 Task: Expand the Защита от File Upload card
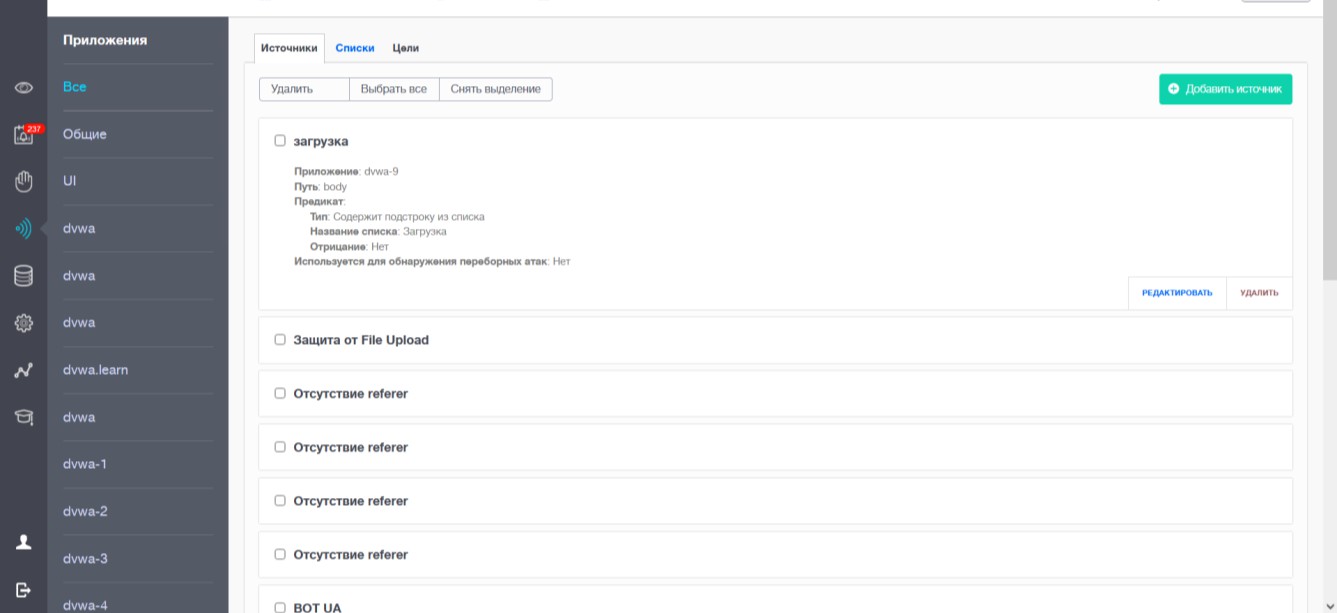[x=775, y=340]
